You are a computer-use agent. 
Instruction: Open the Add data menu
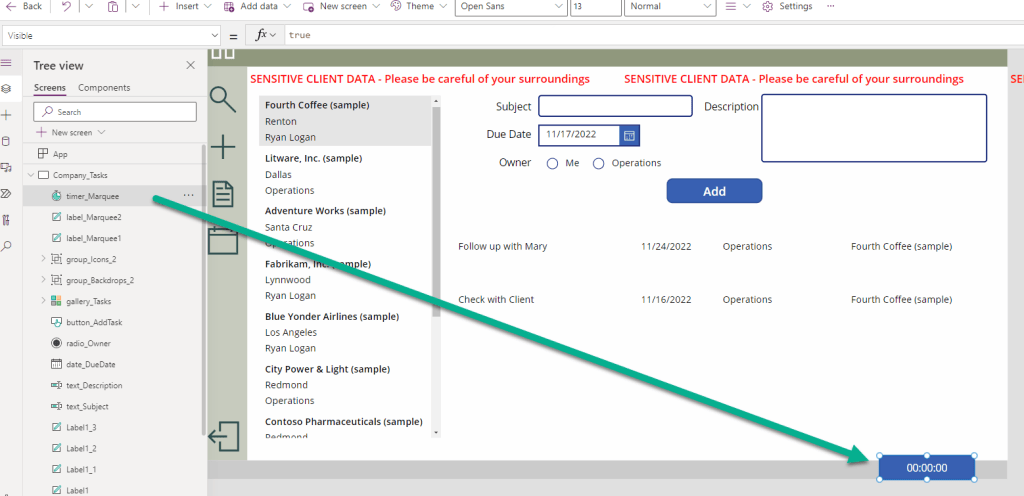(259, 6)
